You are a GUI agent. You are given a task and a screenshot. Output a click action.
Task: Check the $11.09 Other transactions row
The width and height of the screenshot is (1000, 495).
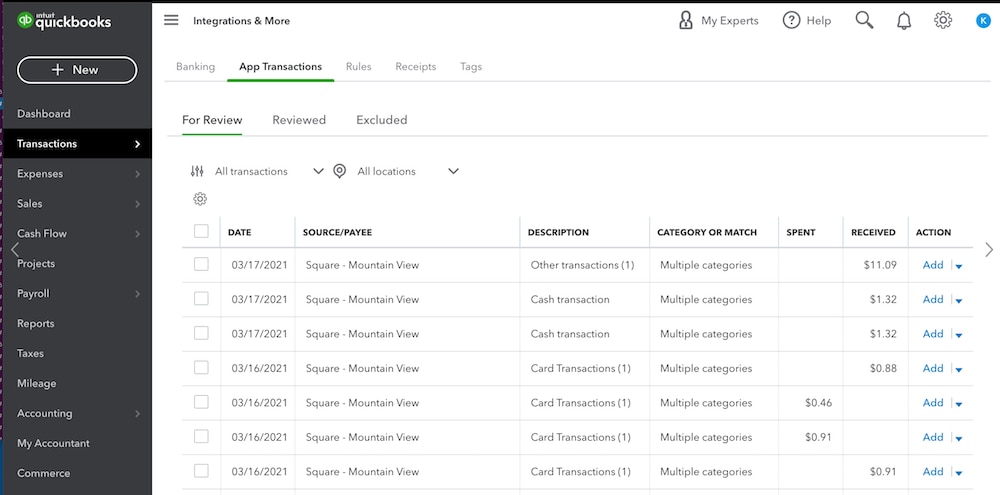click(x=201, y=264)
